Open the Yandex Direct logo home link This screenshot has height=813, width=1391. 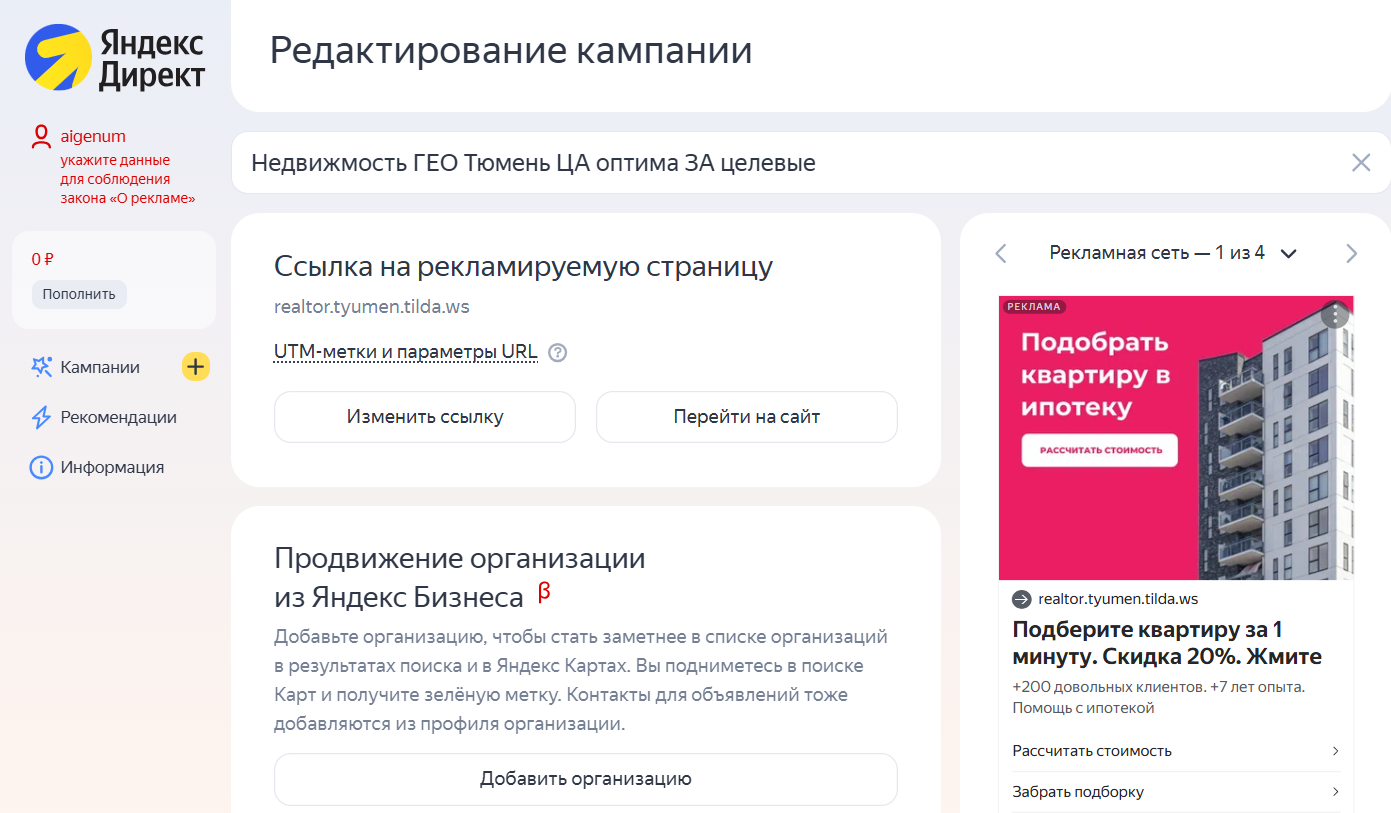pyautogui.click(x=115, y=59)
